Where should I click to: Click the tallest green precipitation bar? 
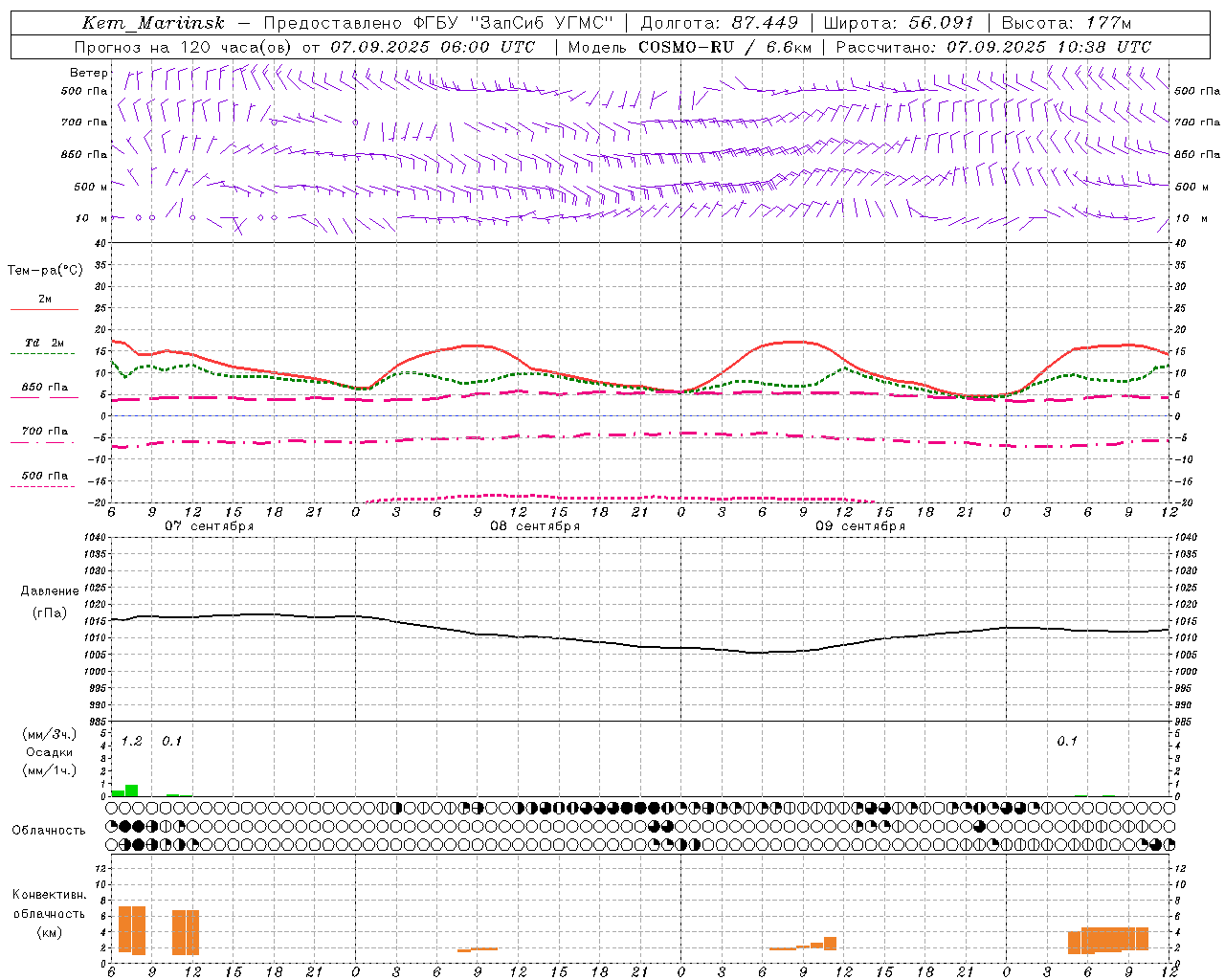point(132,791)
